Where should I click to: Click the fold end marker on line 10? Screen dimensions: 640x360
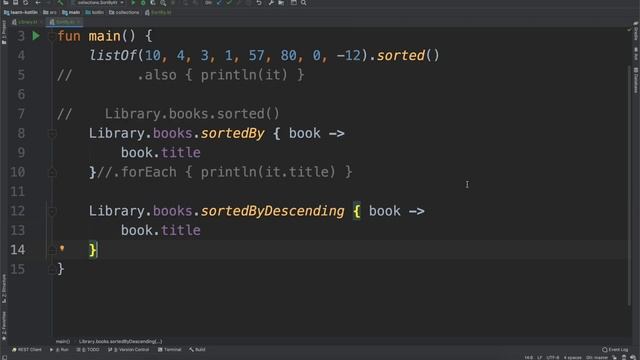tap(52, 172)
